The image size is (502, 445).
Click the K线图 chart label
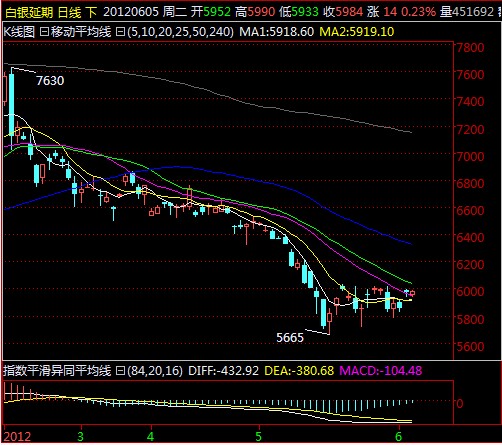(19, 32)
